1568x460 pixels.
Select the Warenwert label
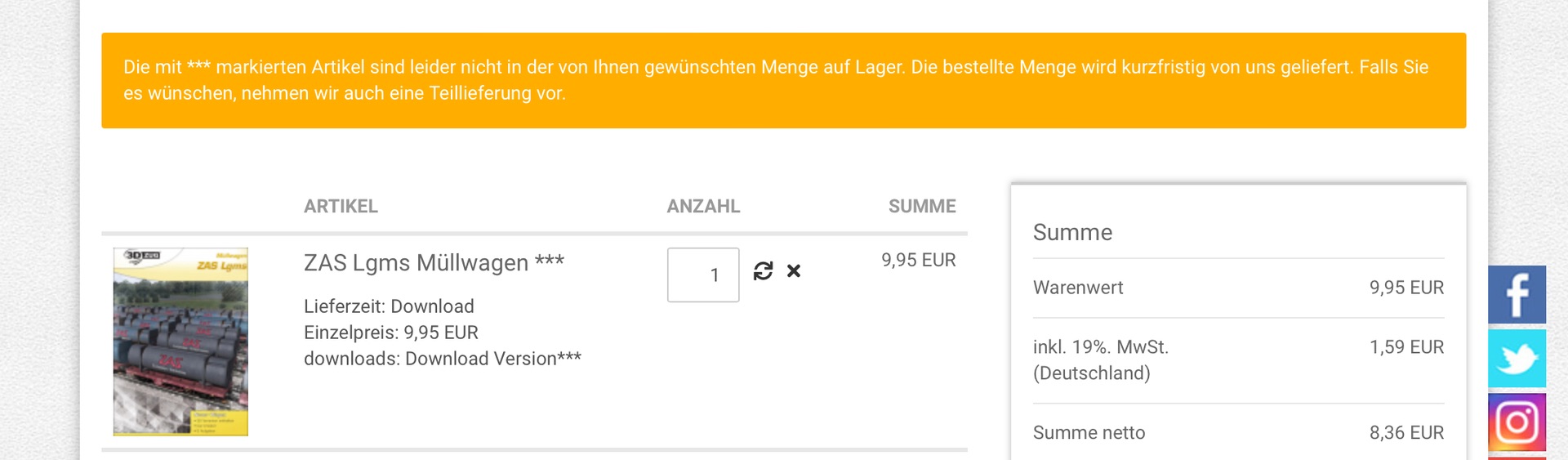click(1078, 288)
